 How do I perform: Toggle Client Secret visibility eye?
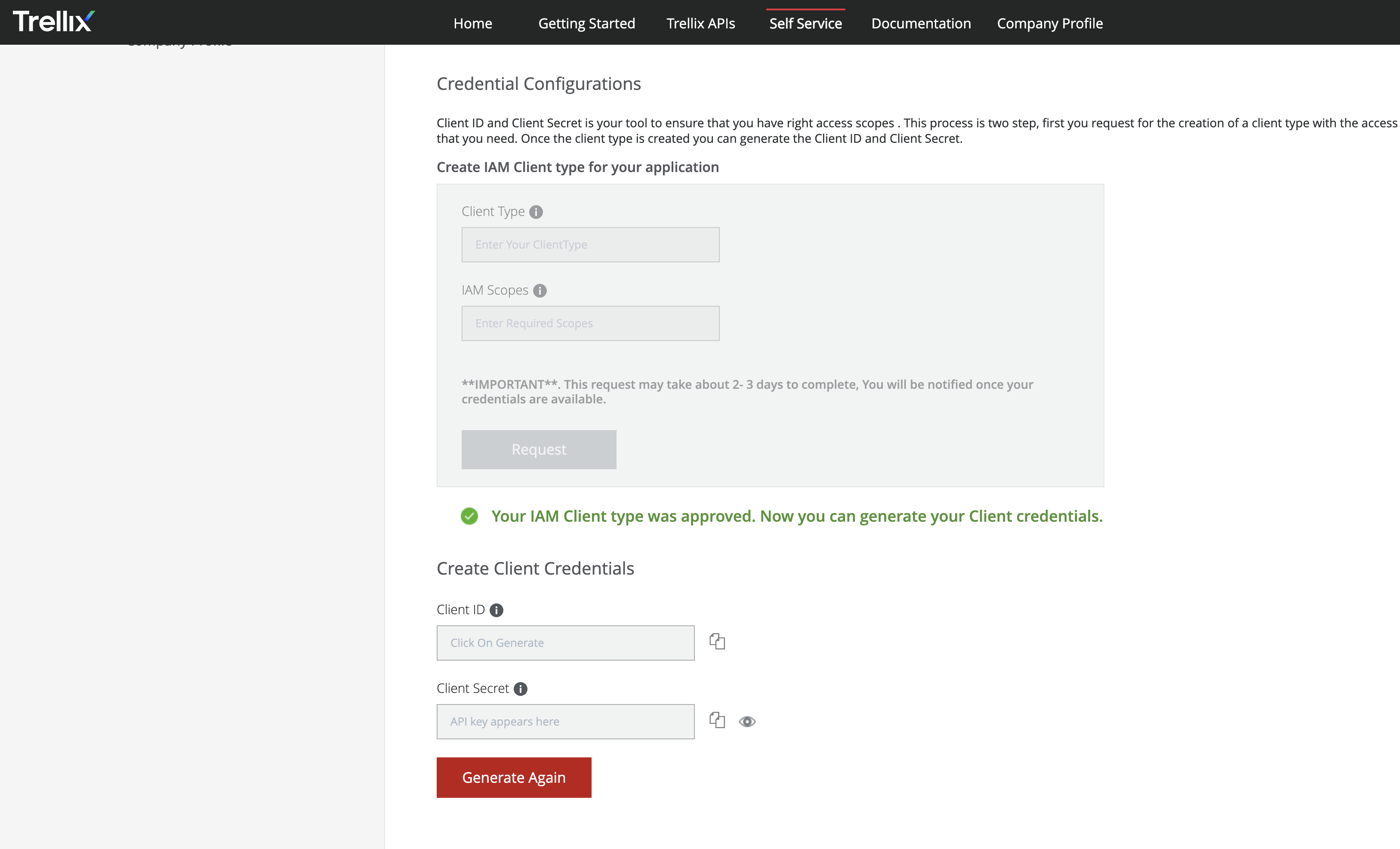746,721
